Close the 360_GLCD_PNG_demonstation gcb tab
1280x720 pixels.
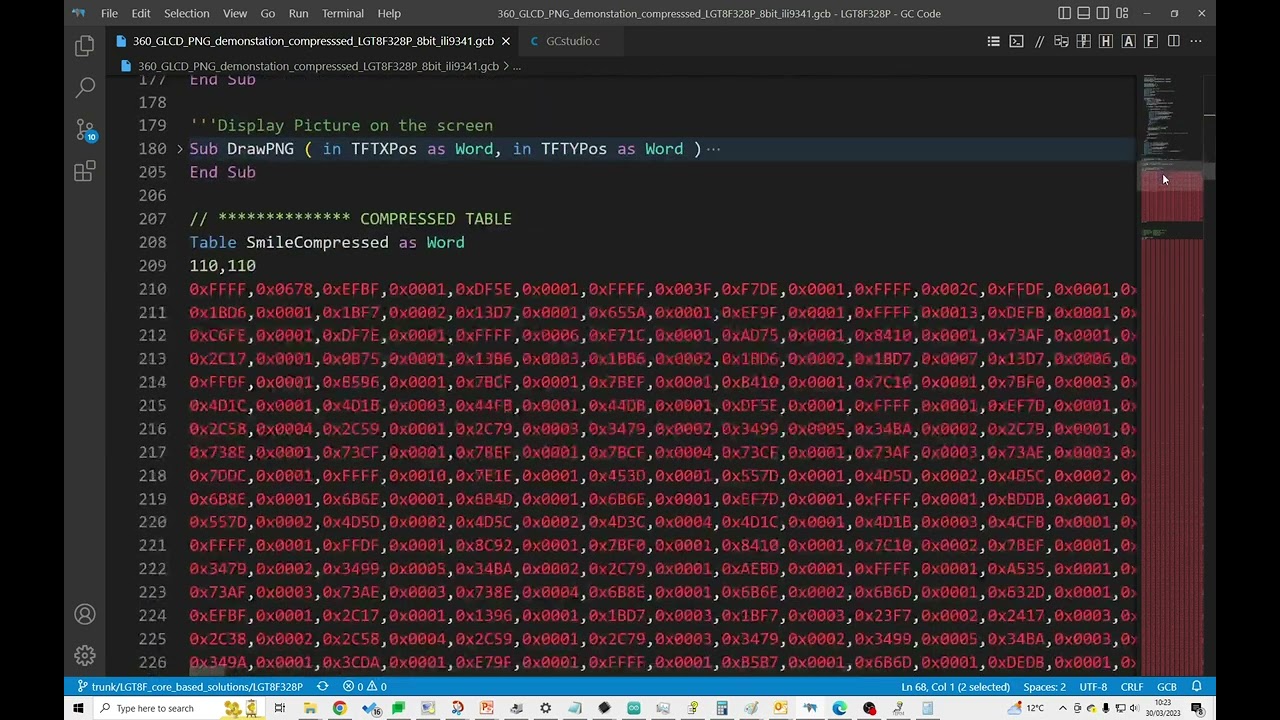click(505, 41)
